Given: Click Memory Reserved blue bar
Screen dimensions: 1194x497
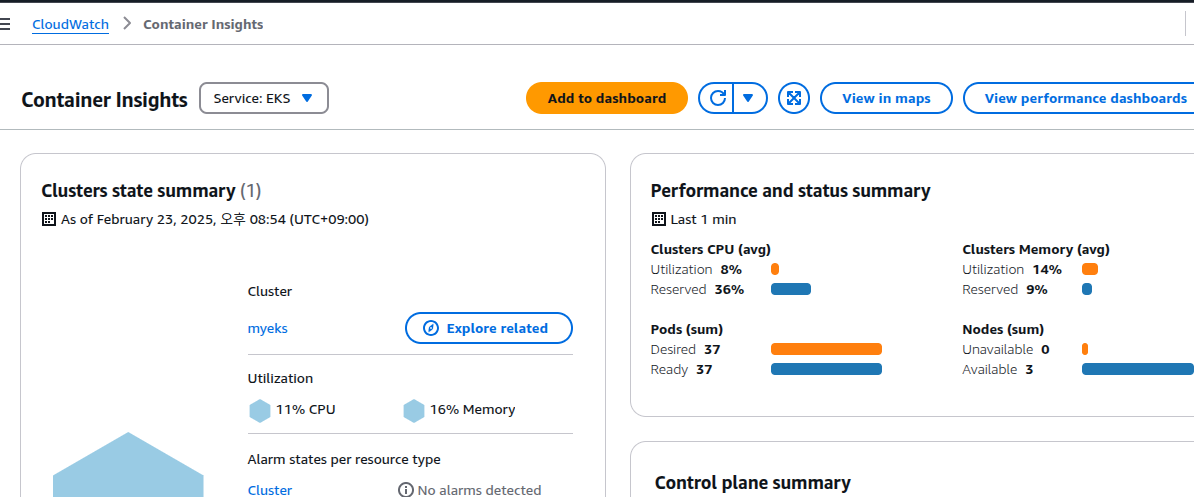Looking at the screenshot, I should click(1087, 289).
